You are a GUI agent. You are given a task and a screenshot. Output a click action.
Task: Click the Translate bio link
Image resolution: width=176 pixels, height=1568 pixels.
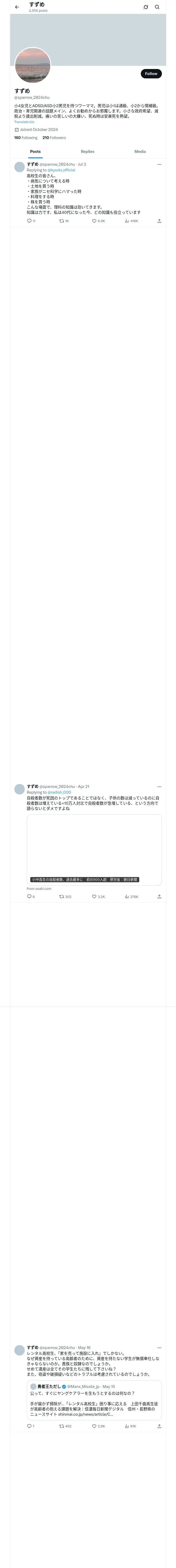tap(24, 122)
